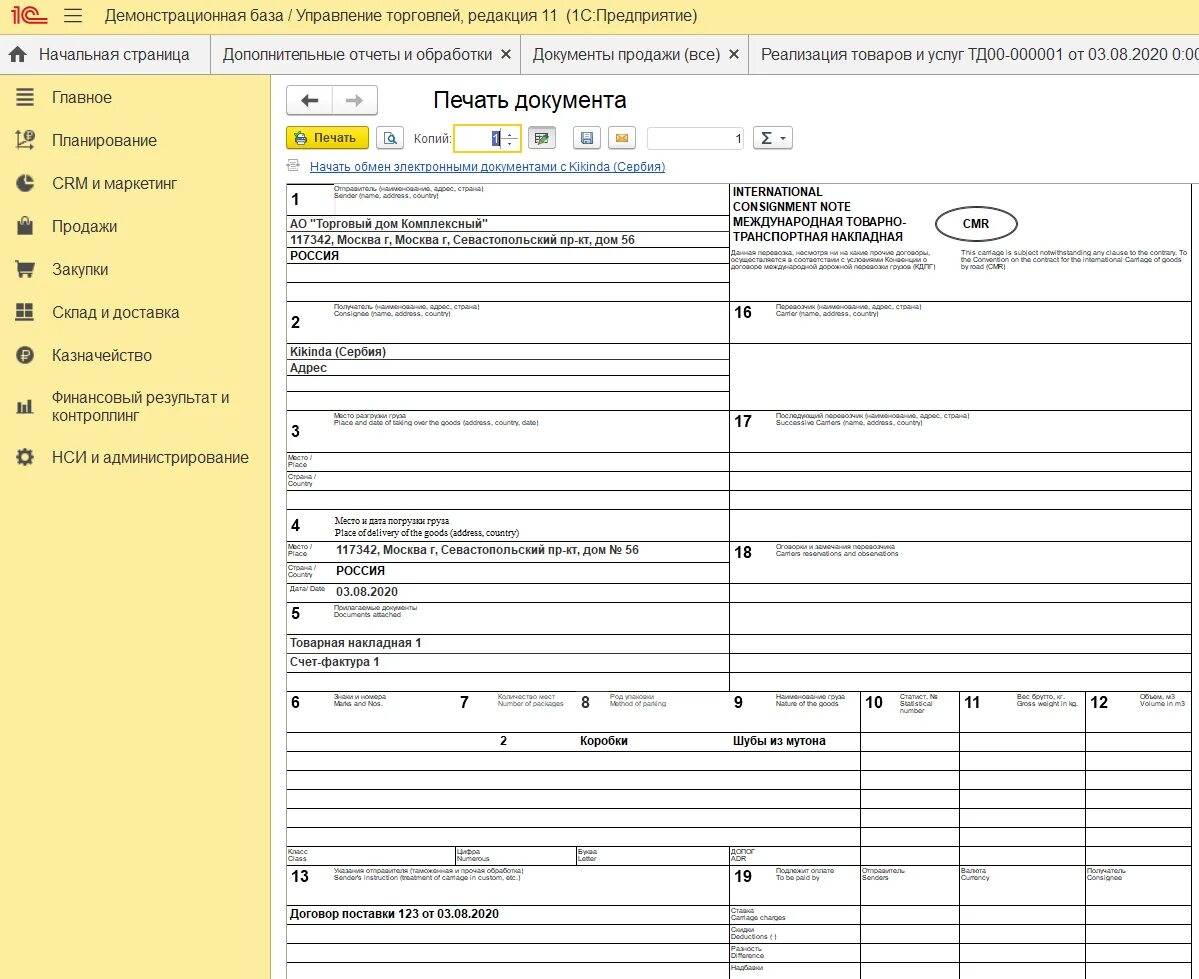Image resolution: width=1199 pixels, height=979 pixels.
Task: Close Документы продажи (все) tab
Action: [x=733, y=54]
